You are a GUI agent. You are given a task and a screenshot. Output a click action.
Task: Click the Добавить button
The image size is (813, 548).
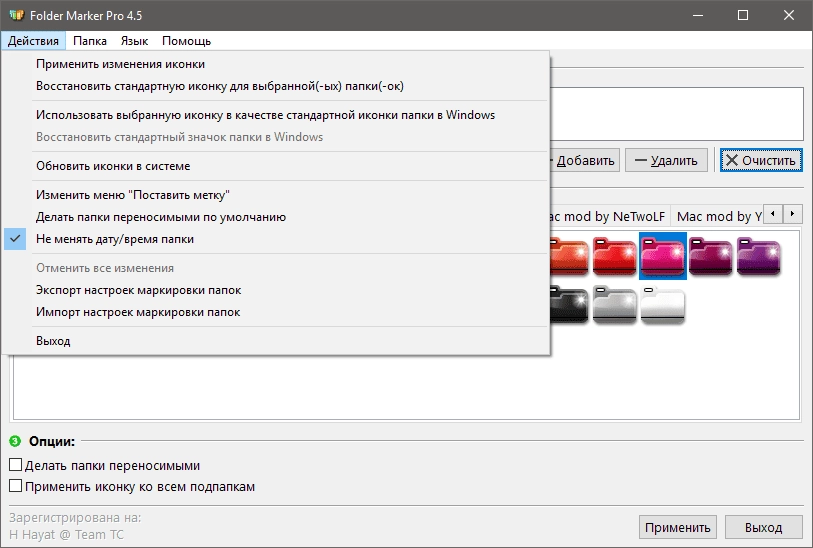585,161
